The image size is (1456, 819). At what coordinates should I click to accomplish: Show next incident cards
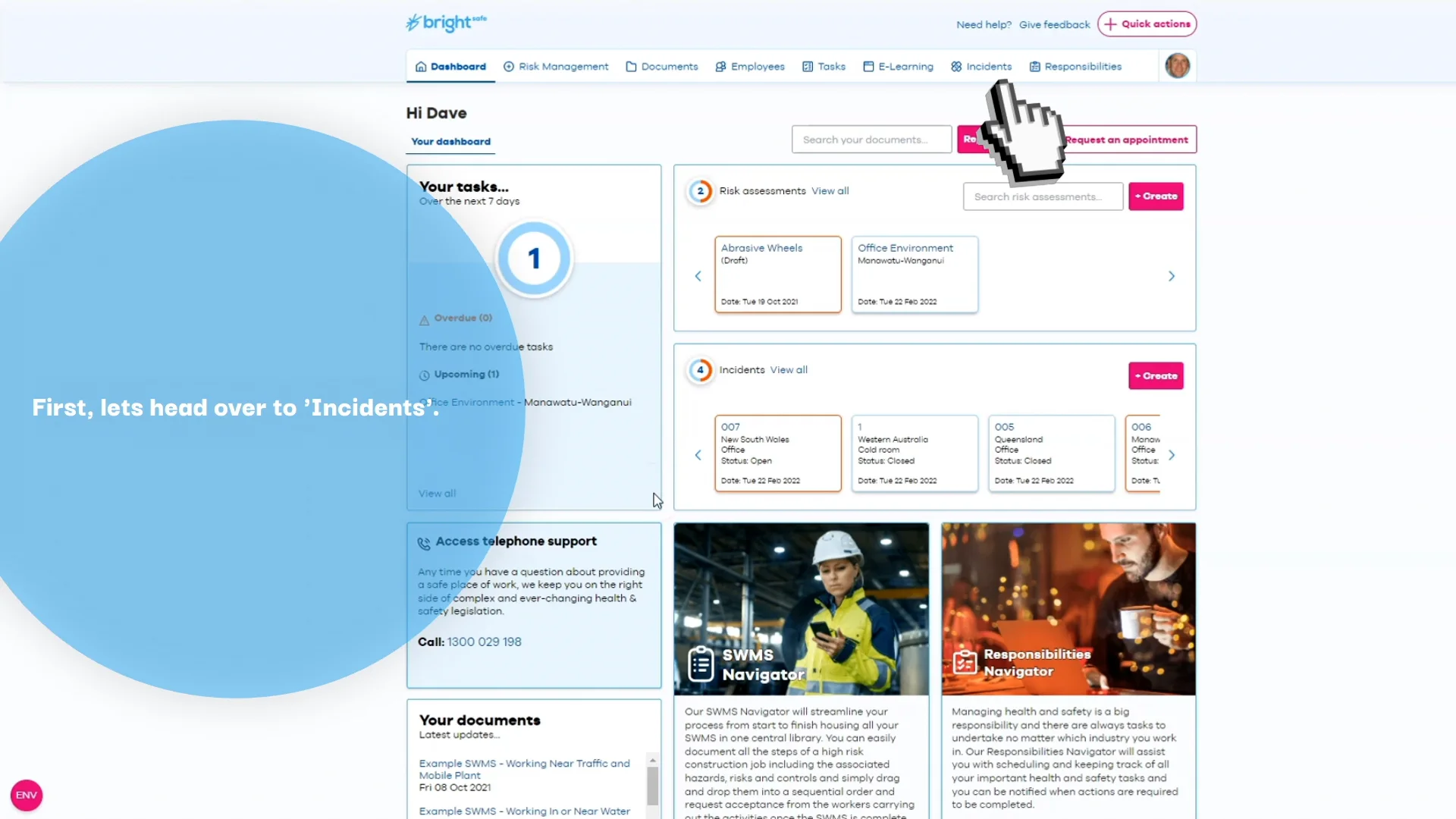1172,455
